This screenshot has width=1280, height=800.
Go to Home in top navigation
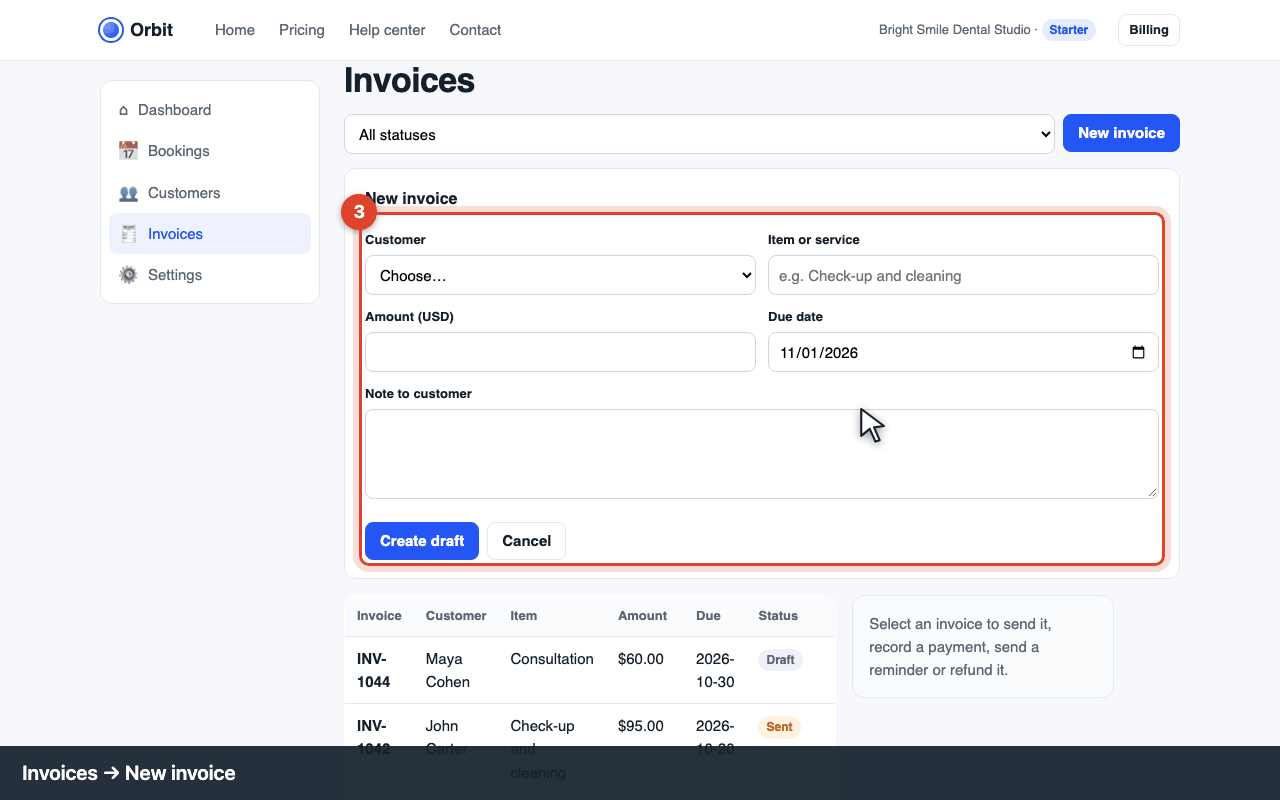point(235,30)
